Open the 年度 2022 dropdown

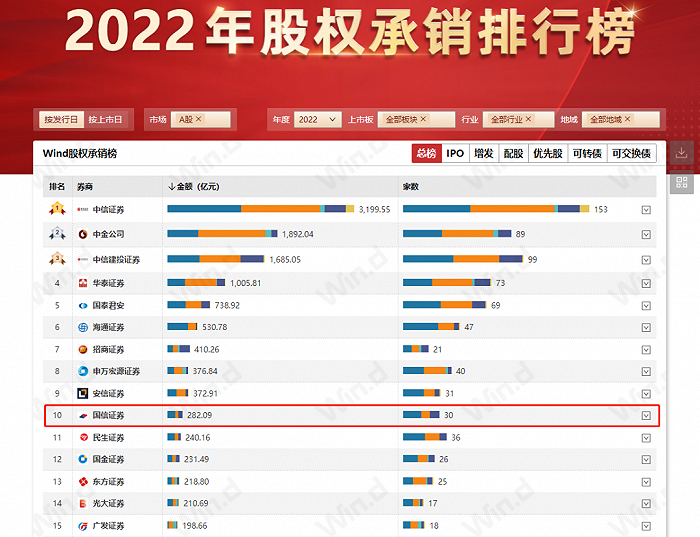[x=317, y=119]
